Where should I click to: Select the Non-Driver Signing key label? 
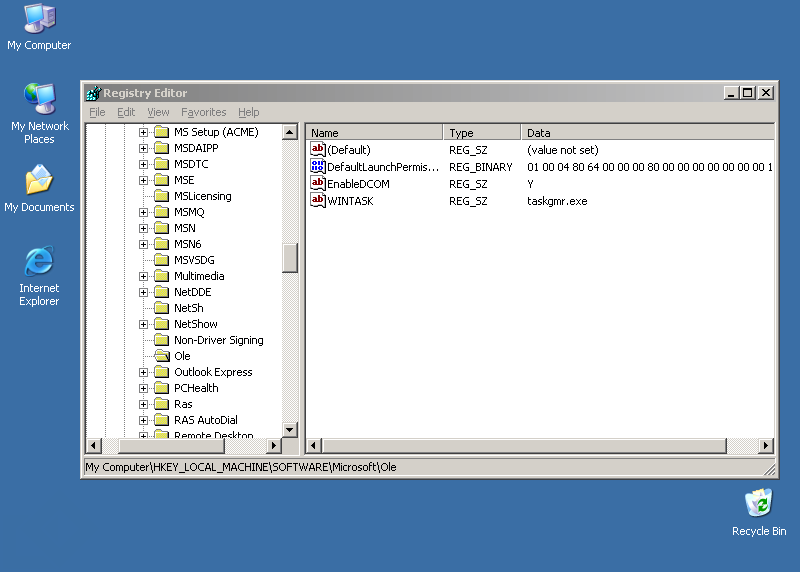[219, 340]
